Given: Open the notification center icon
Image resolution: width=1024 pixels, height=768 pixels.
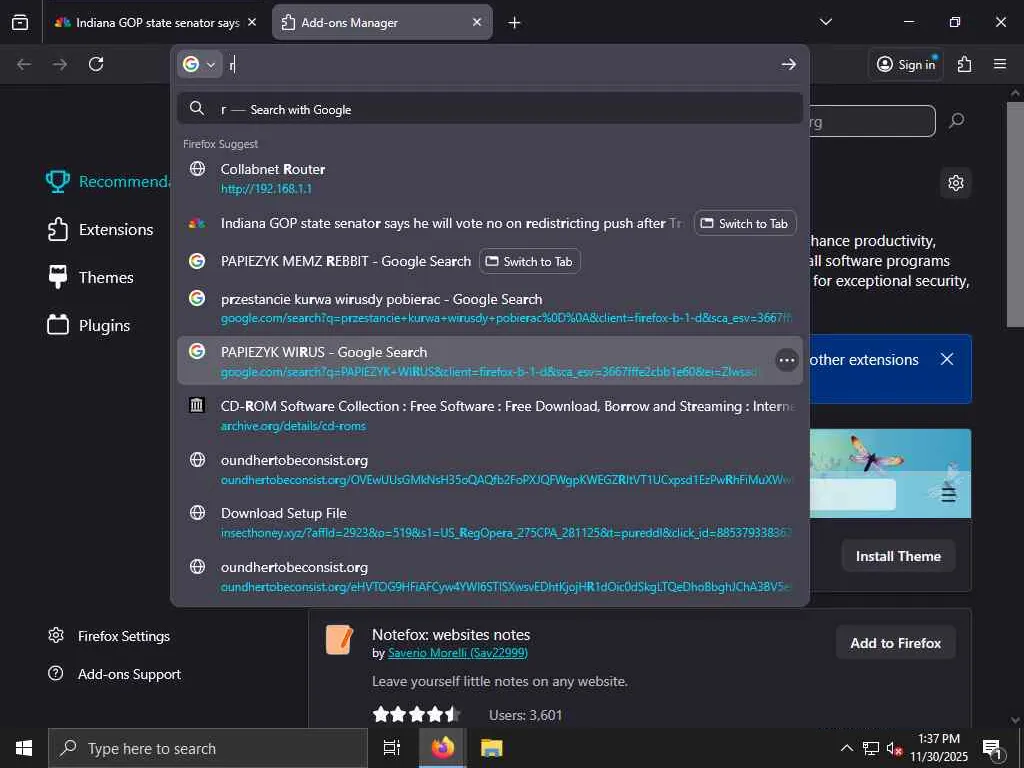Looking at the screenshot, I should click(x=993, y=748).
